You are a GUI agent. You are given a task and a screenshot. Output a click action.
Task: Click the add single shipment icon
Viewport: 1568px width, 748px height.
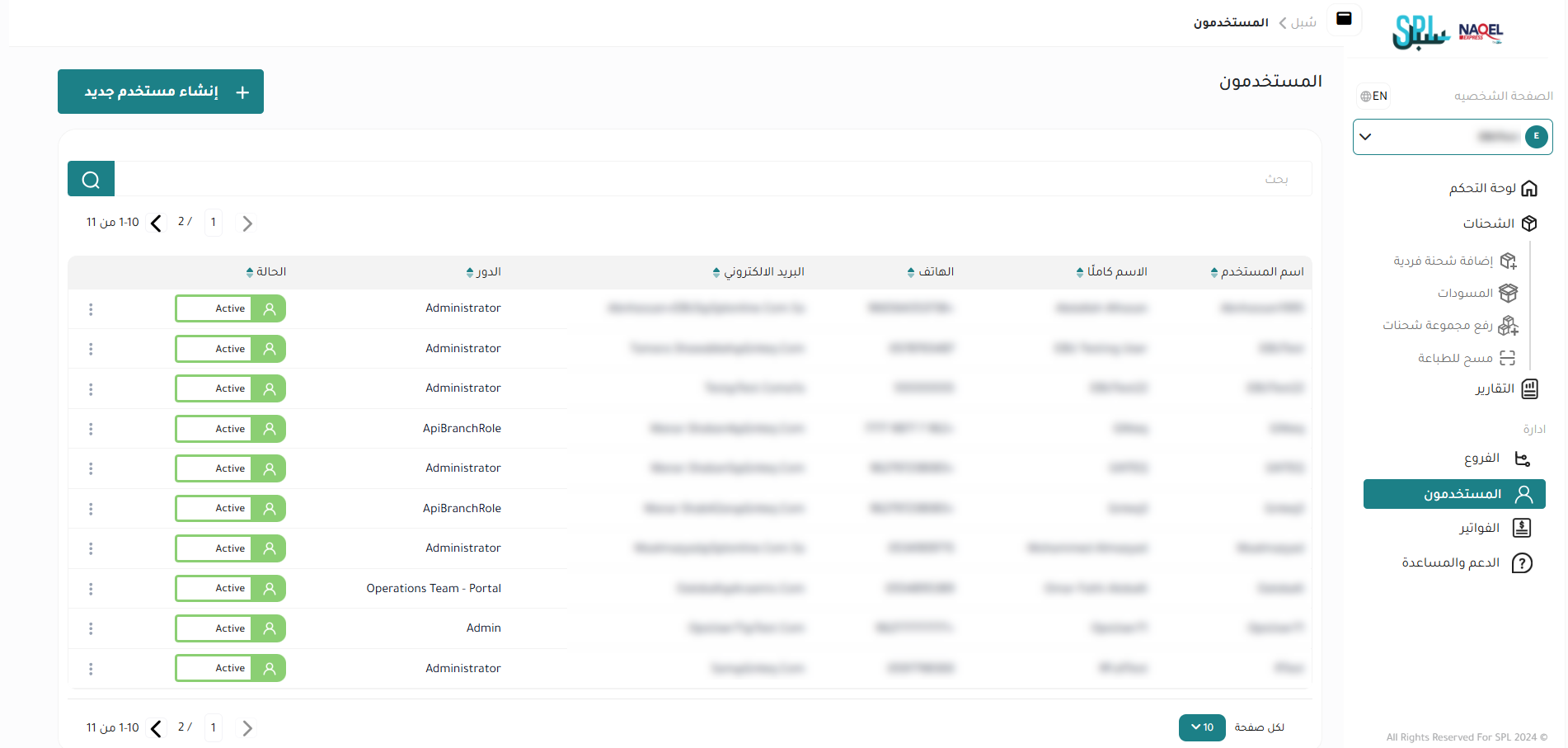coord(1508,261)
